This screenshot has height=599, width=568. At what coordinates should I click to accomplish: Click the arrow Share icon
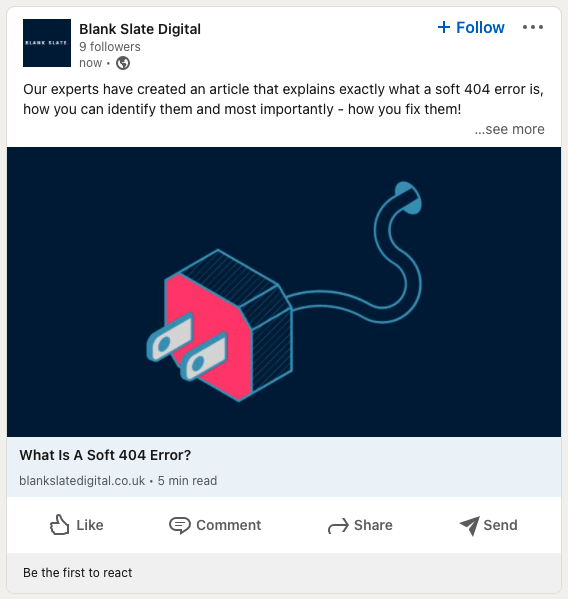point(338,525)
